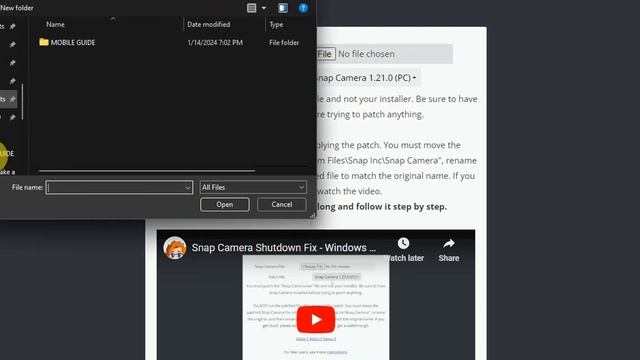Click the Open button
The image size is (640, 360).
tap(224, 204)
